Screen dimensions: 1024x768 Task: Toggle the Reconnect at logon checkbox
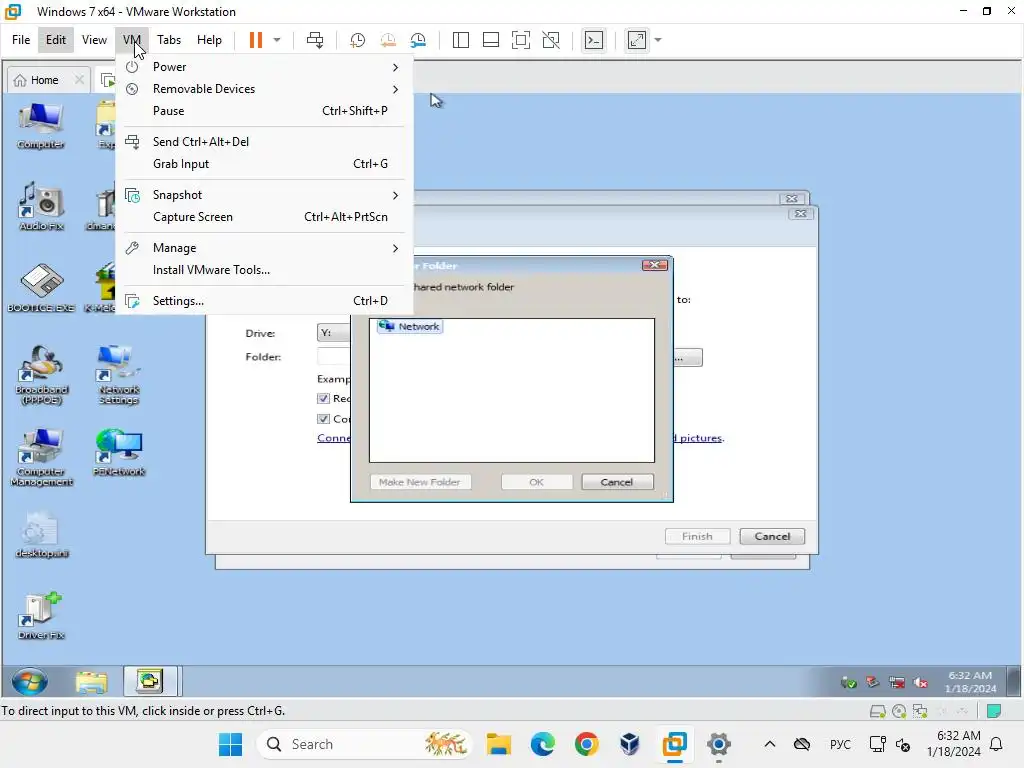pos(323,398)
